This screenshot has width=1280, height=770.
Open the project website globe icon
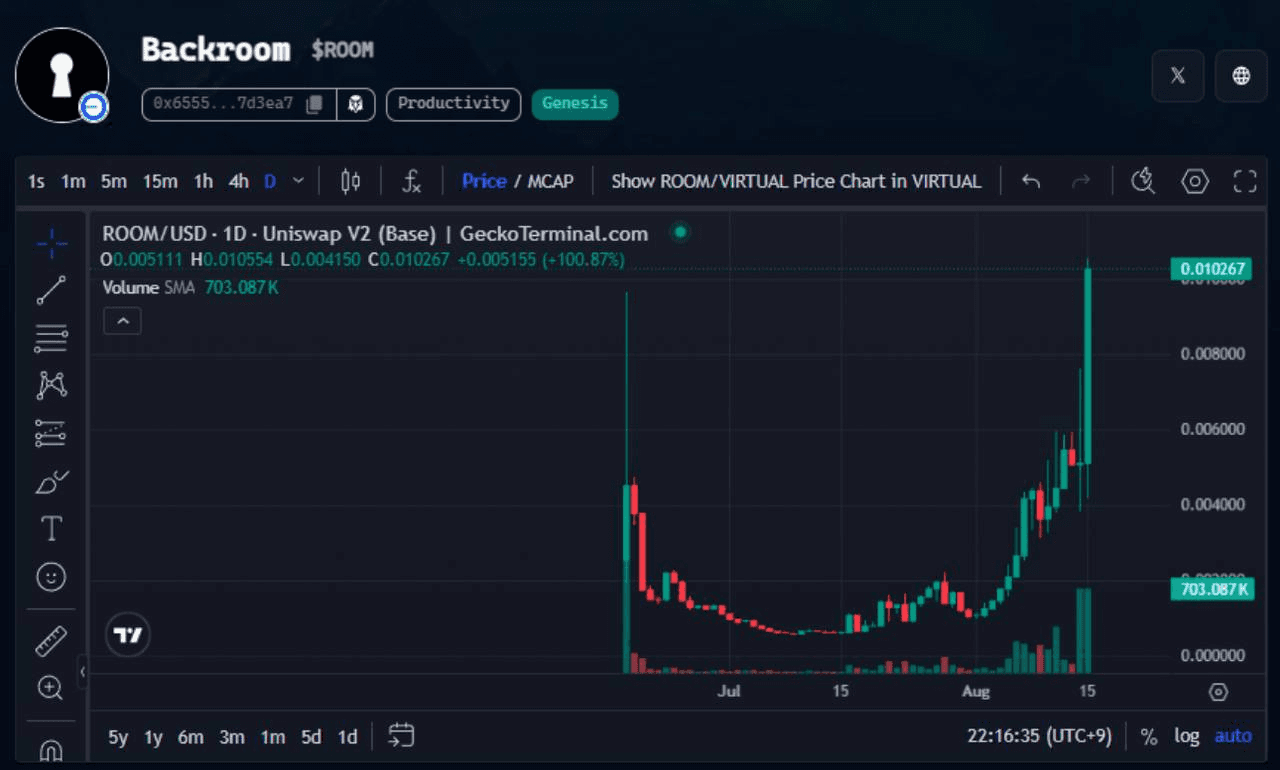pyautogui.click(x=1241, y=76)
